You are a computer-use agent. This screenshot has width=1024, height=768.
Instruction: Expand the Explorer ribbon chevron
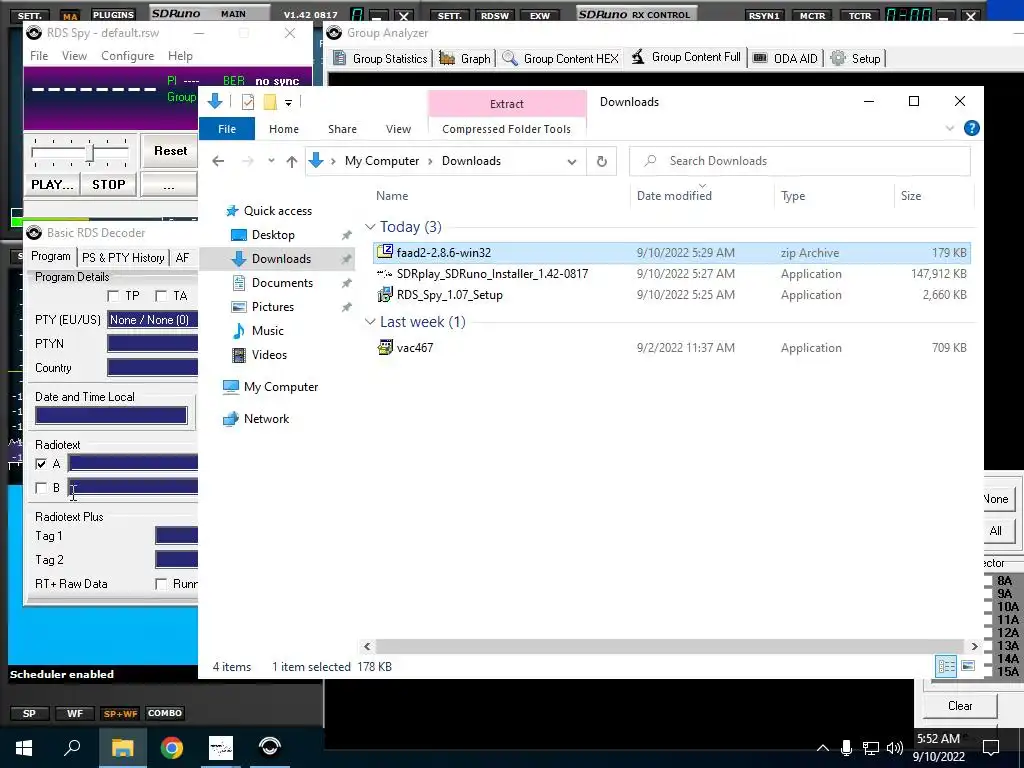pyautogui.click(x=950, y=128)
